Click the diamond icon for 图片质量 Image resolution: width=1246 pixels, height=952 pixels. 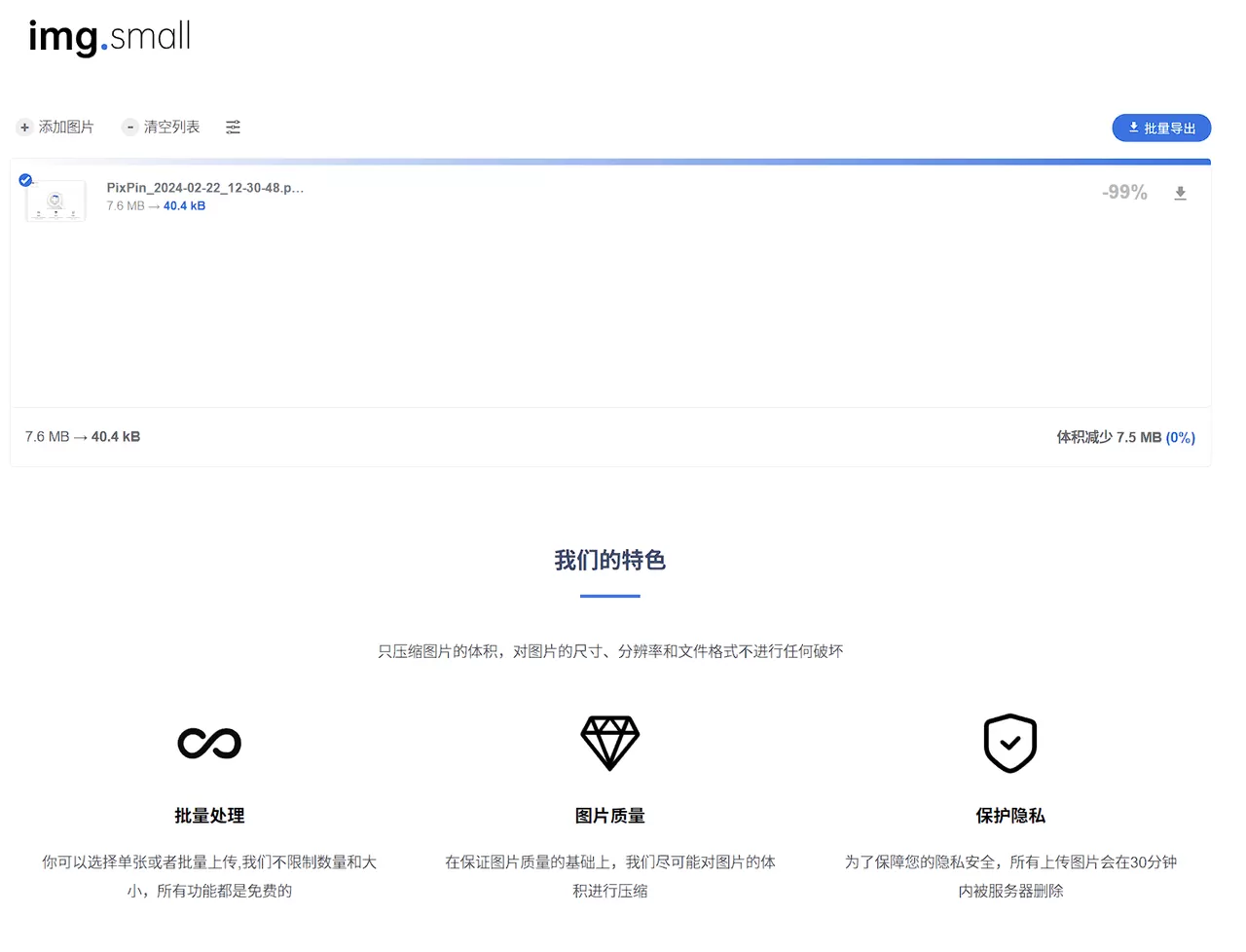point(610,743)
